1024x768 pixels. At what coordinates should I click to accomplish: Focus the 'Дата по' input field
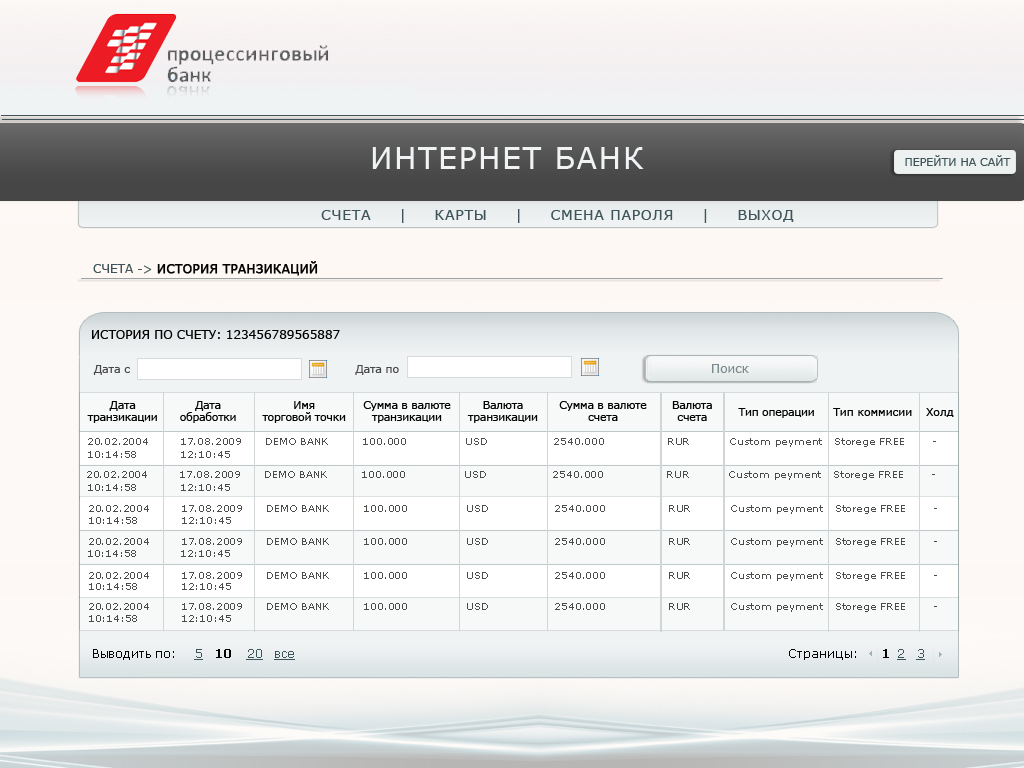click(489, 368)
